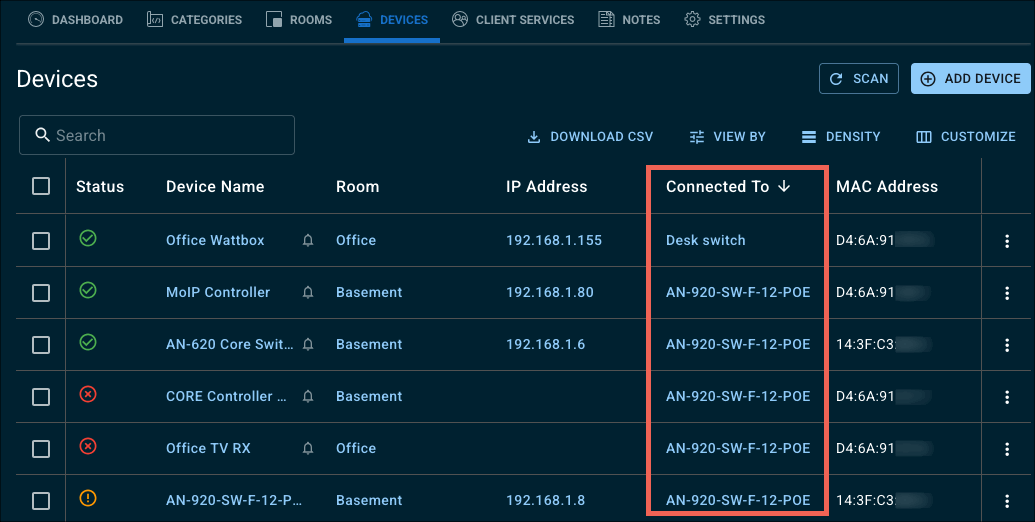Open the CORE Controller row options menu

click(1007, 397)
